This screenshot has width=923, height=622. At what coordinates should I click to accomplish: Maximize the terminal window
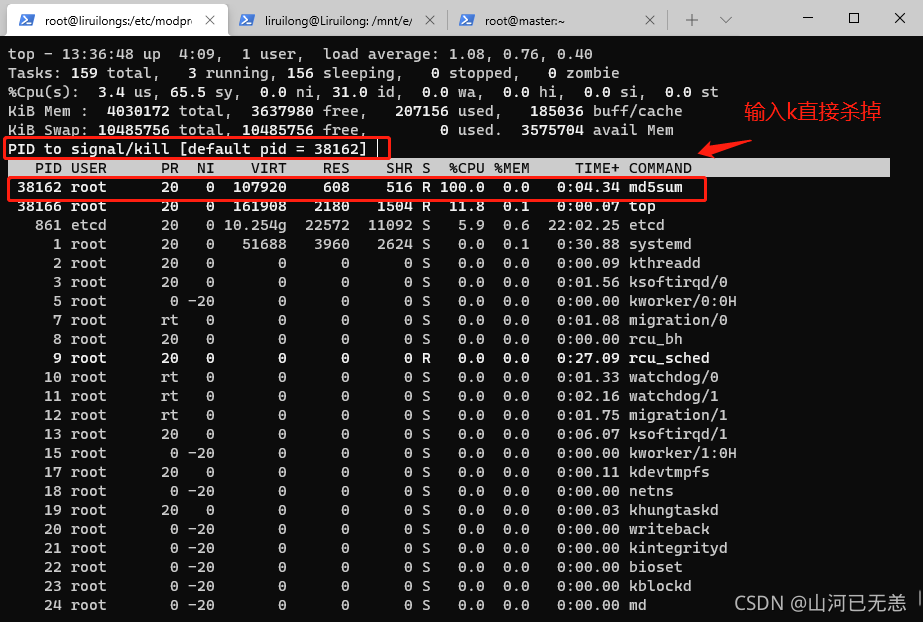point(854,18)
